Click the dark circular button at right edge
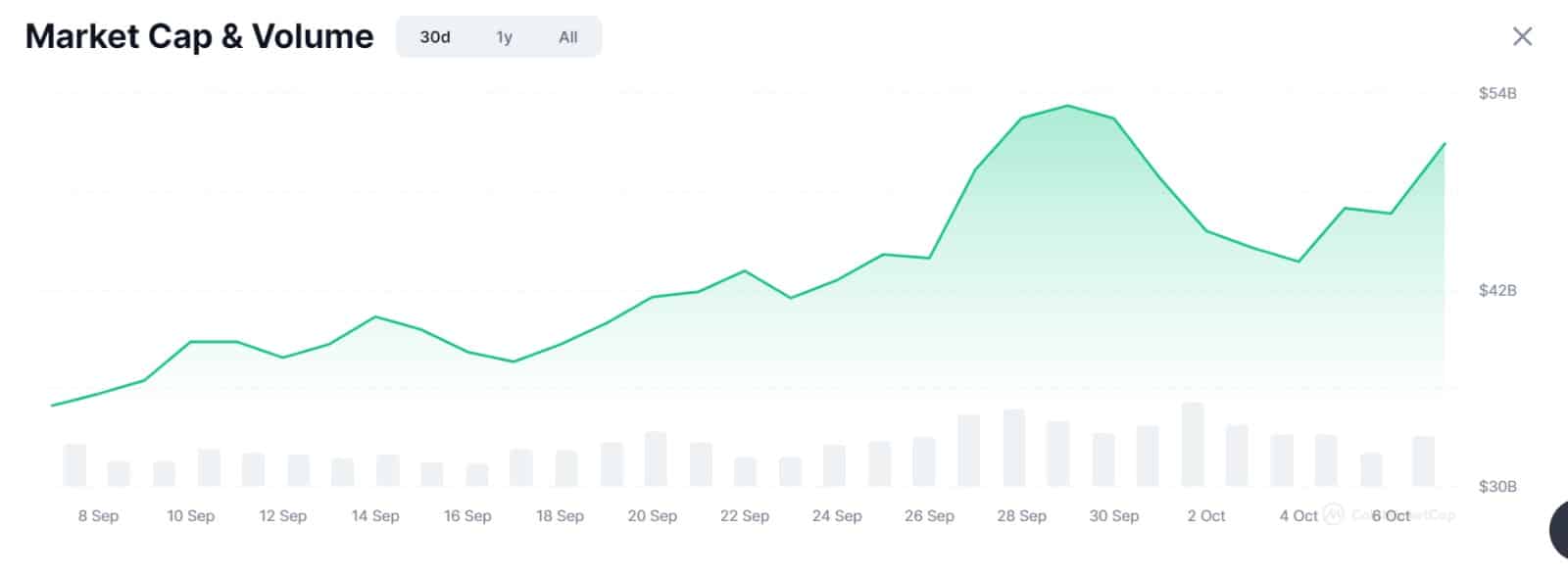The width and height of the screenshot is (1568, 578). coord(1558,529)
